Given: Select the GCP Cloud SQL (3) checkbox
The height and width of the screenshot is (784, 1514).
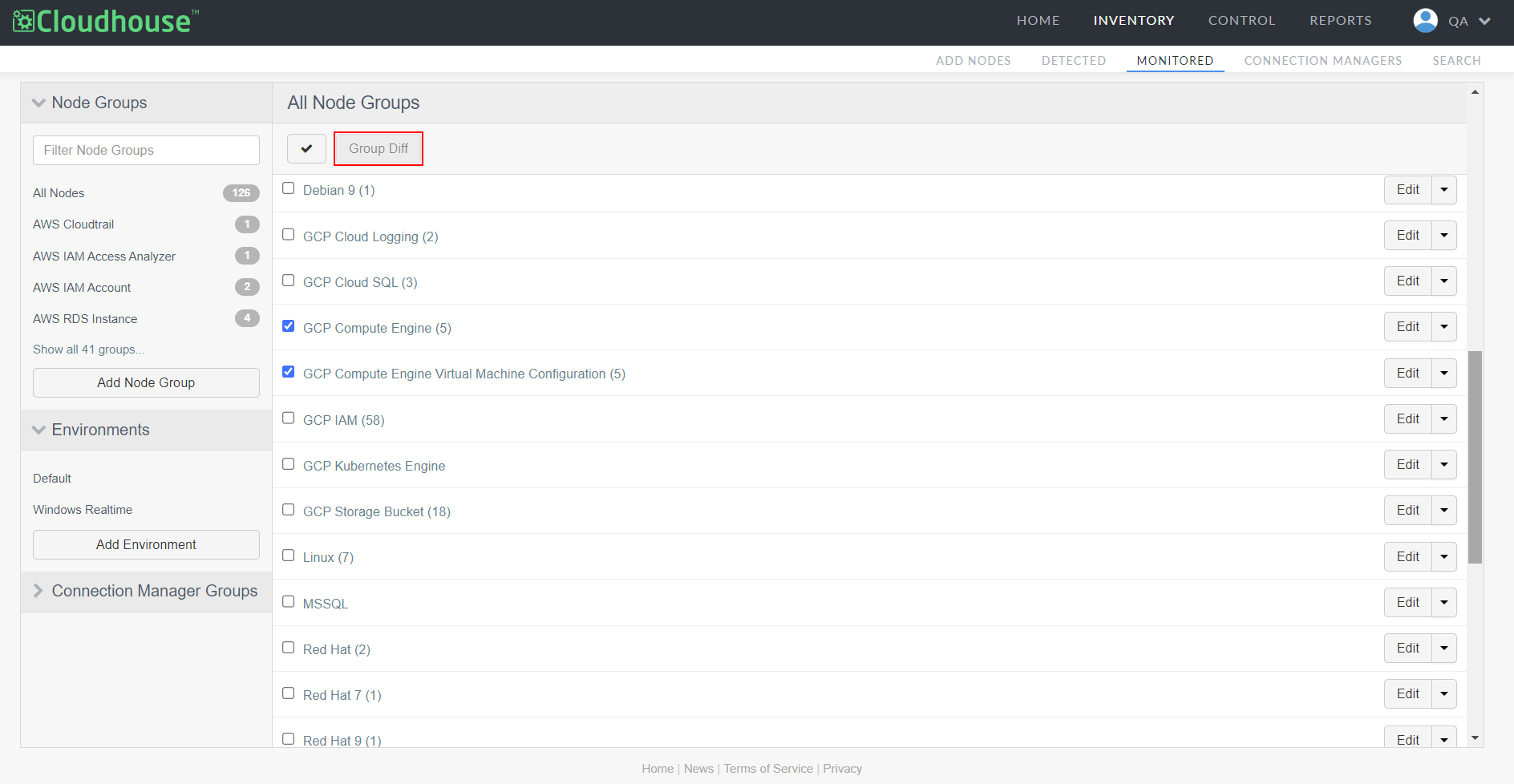Looking at the screenshot, I should tap(289, 281).
